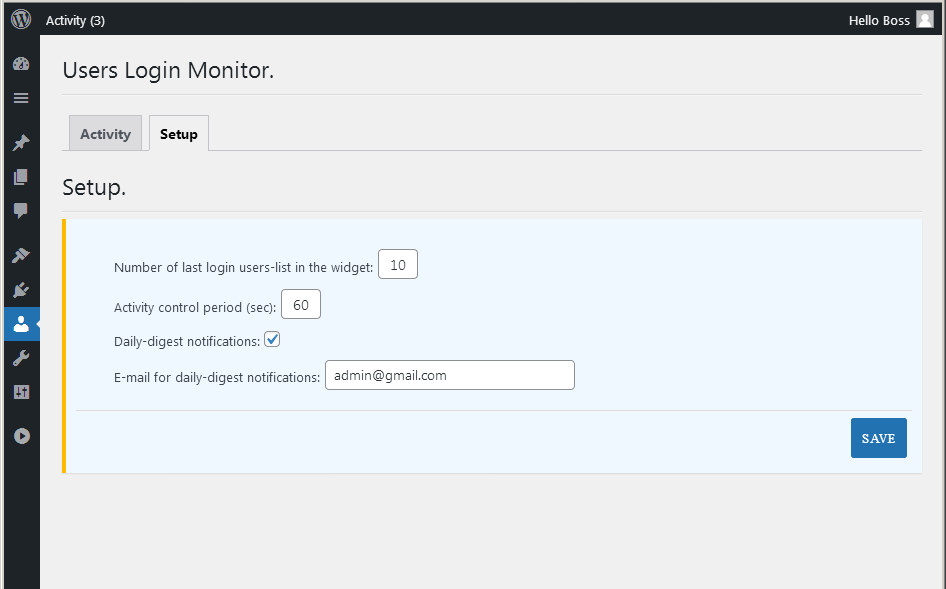Select the Posts pin icon

click(x=21, y=142)
